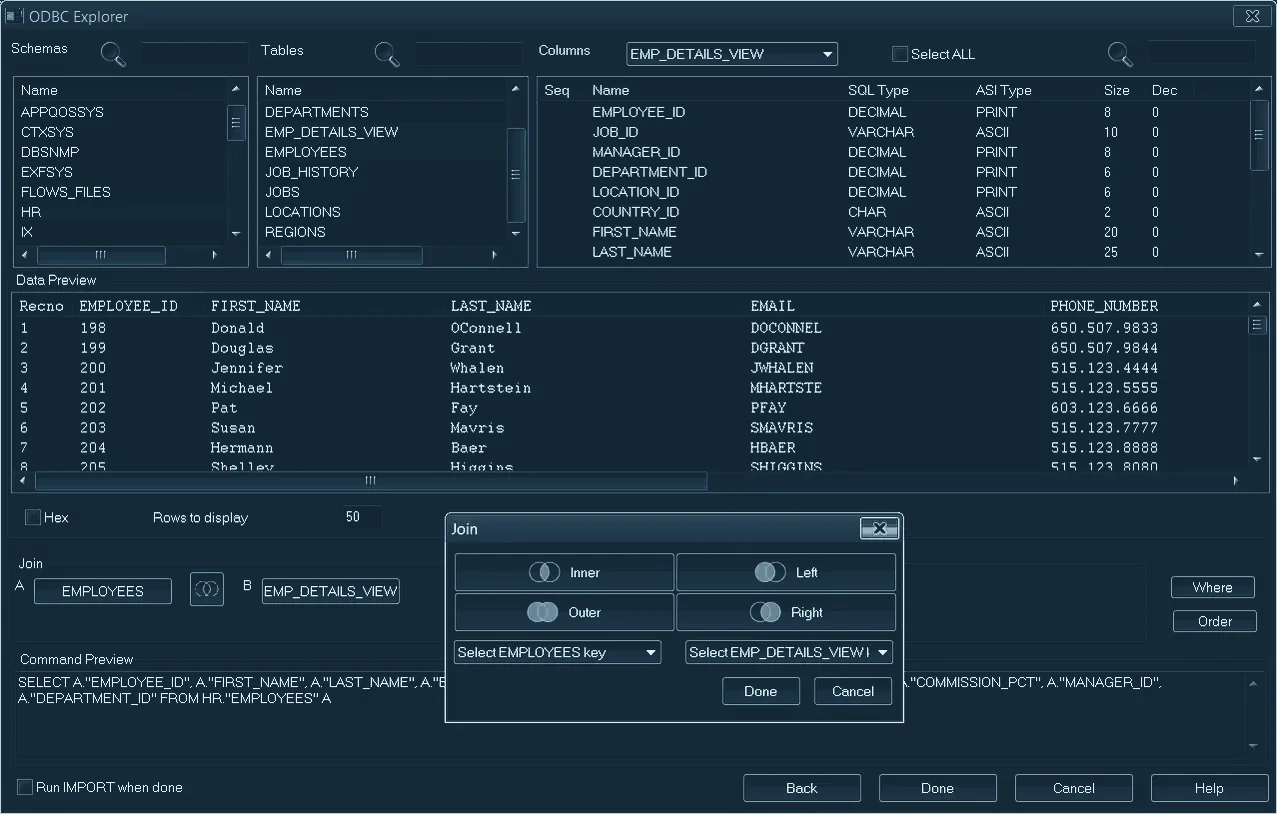The image size is (1277, 814).
Task: Click Done in the Join dialog
Action: click(x=760, y=691)
